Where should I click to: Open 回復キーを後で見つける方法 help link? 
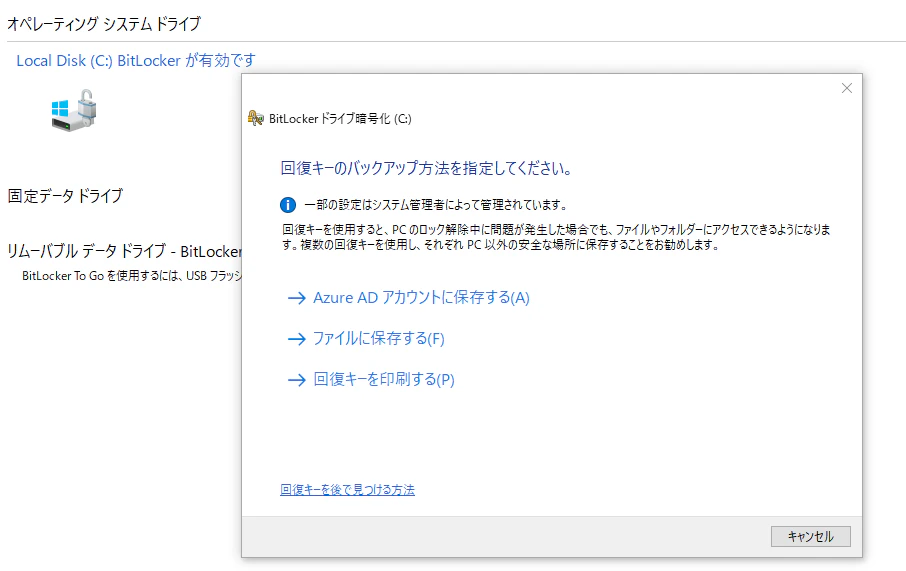(x=347, y=490)
